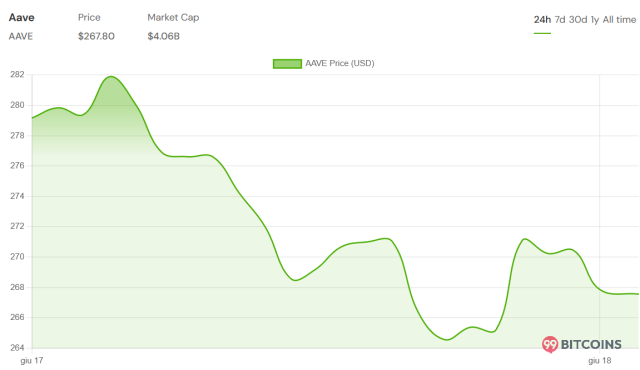This screenshot has width=640, height=370.
Task: Click the $4.06B market cap value
Action: pyautogui.click(x=163, y=36)
